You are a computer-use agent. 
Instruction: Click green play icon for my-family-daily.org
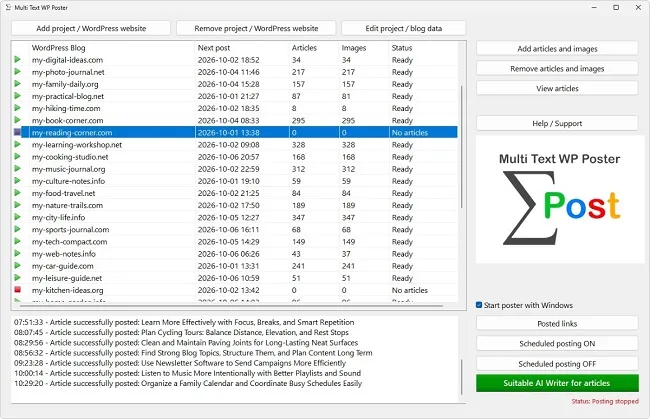[17, 84]
